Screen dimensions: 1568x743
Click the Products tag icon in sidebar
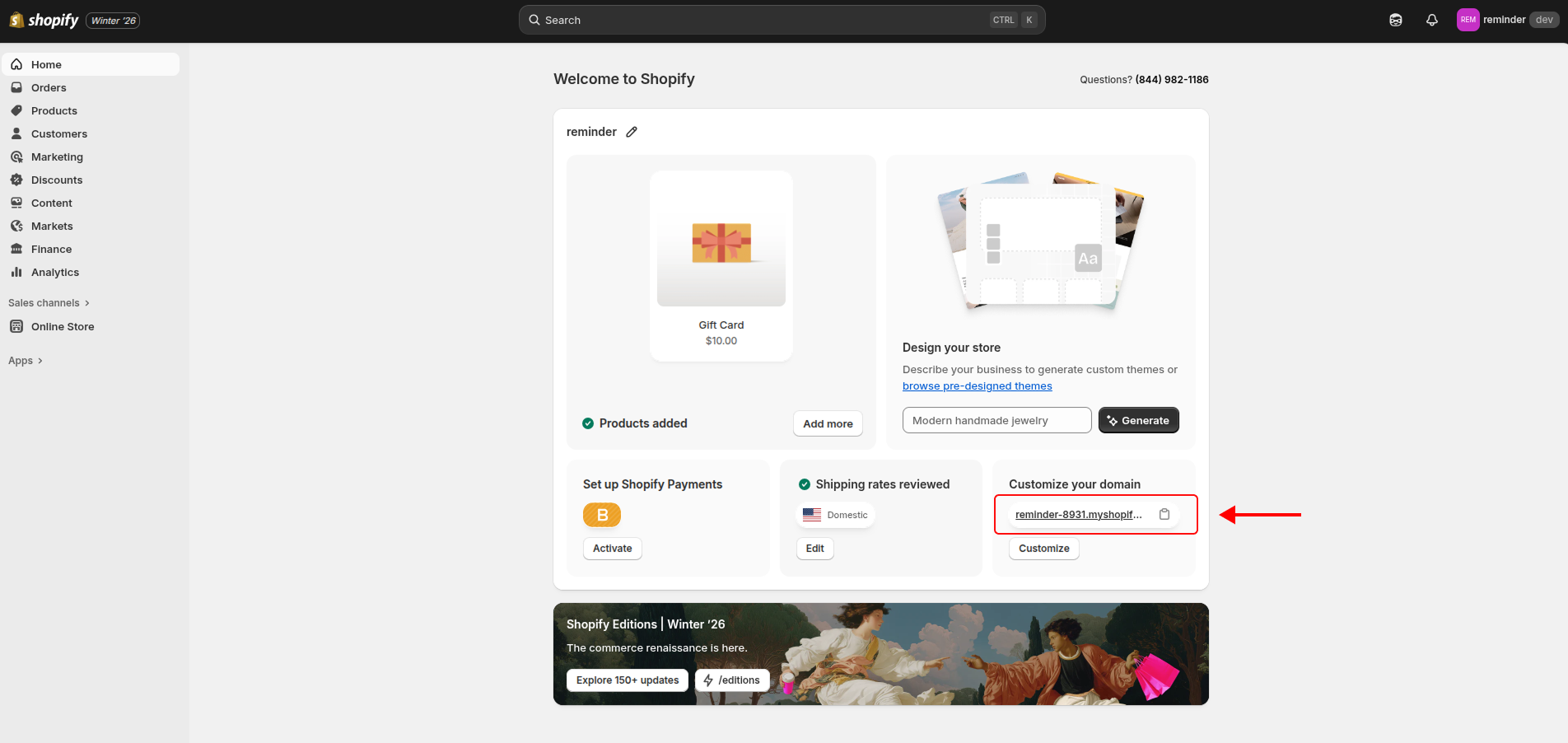[16, 110]
